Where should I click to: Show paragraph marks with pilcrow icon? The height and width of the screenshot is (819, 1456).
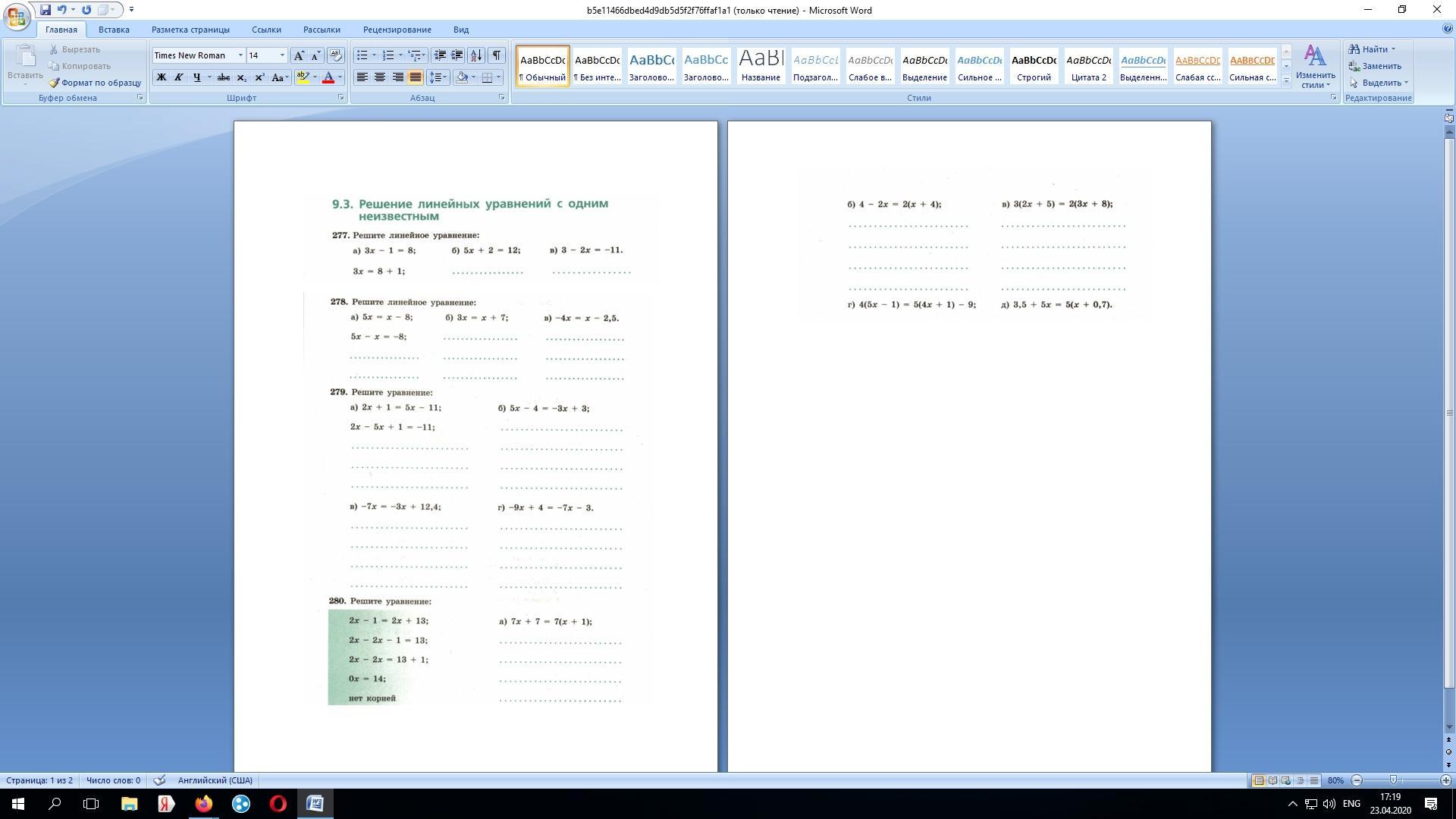pyautogui.click(x=497, y=55)
